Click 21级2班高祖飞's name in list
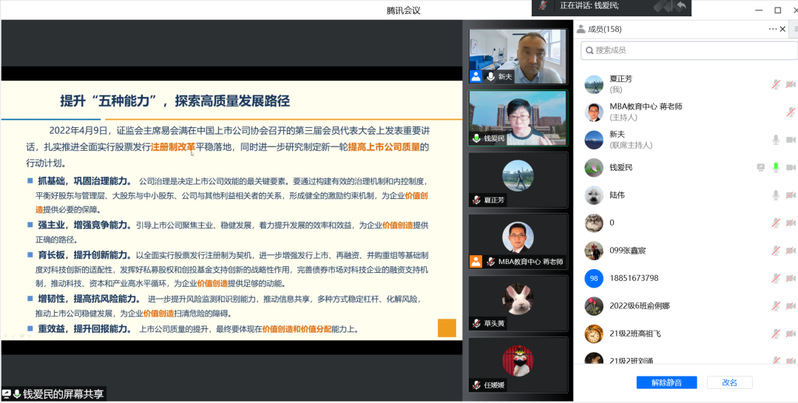 click(635, 333)
